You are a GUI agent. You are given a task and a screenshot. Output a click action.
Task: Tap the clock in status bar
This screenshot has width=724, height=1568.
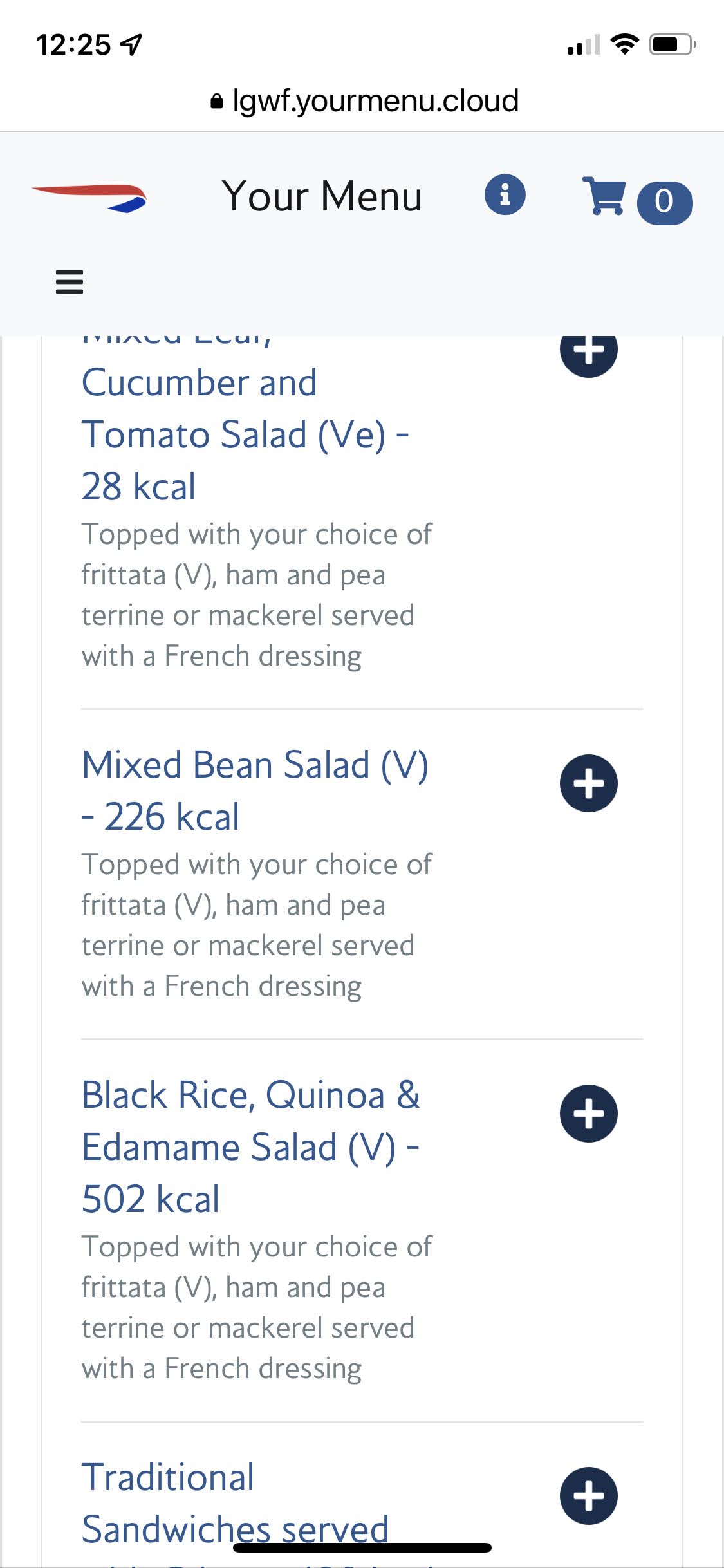[x=73, y=45]
